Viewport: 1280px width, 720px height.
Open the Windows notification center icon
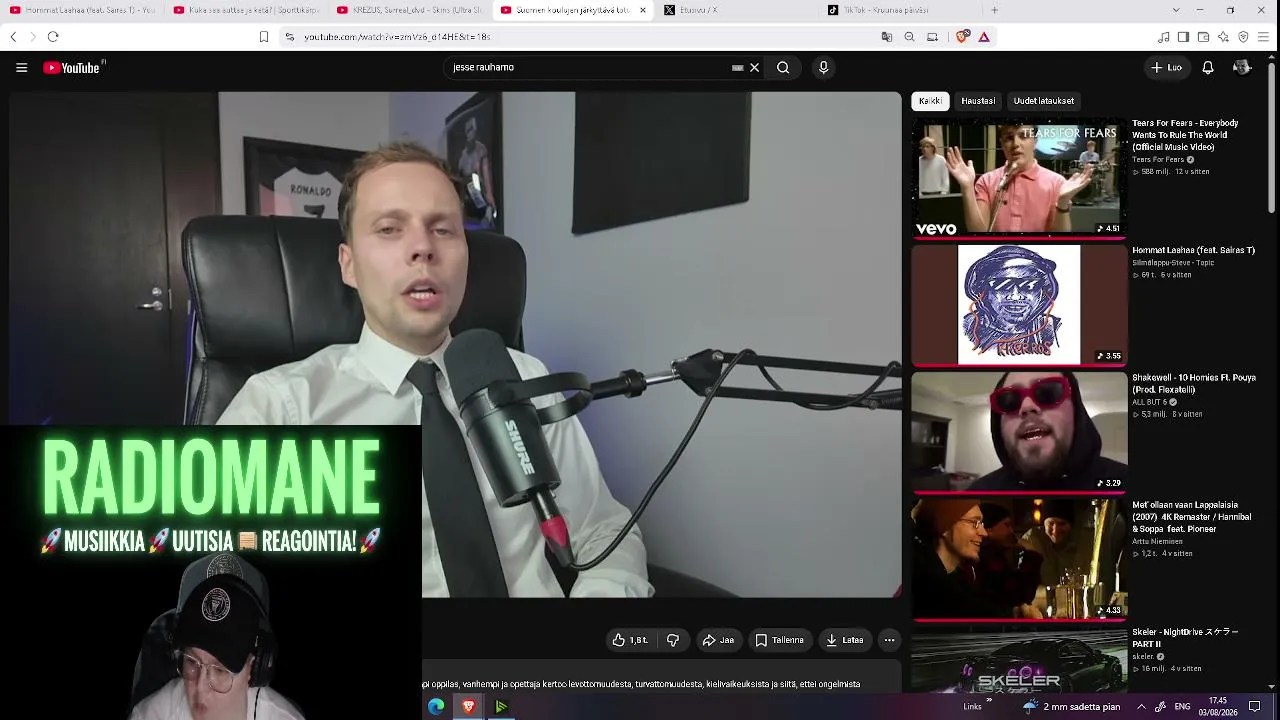point(1255,707)
